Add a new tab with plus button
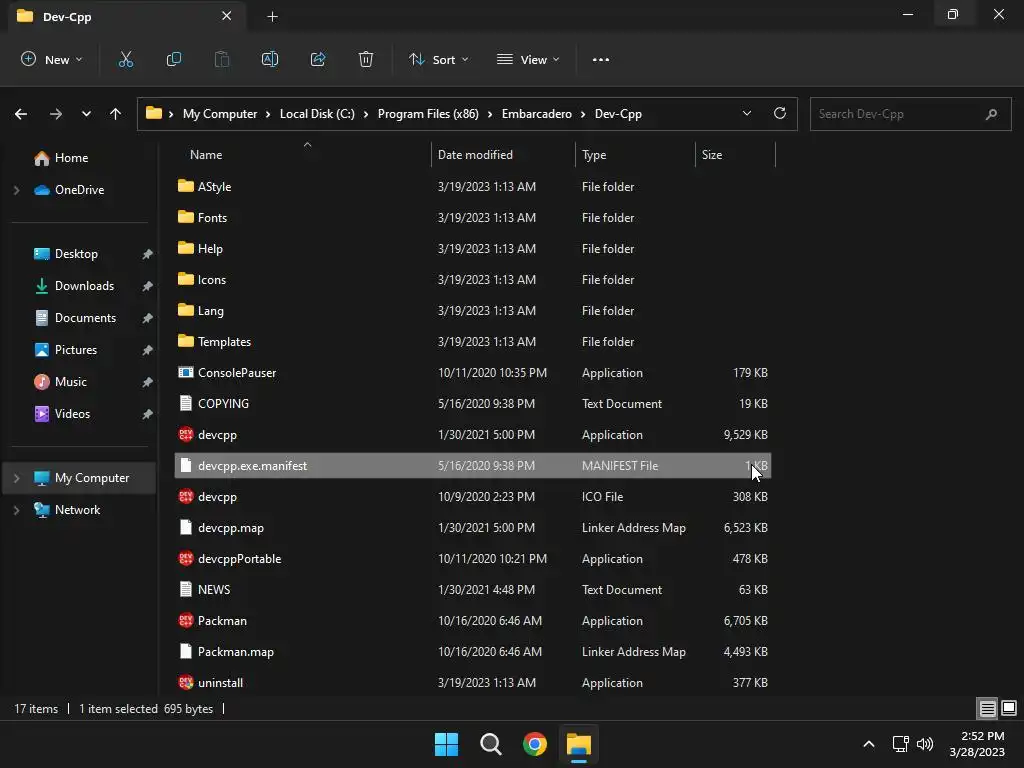Screen dimensions: 1024x768 [272, 17]
